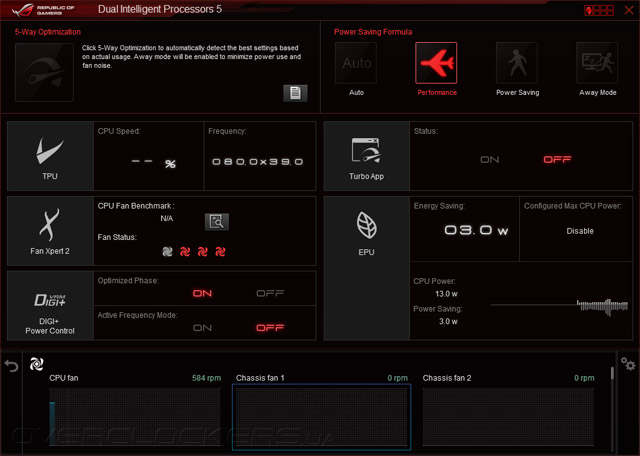Image resolution: width=640 pixels, height=456 pixels.
Task: Click the Power Saving 3.0 w reading
Action: coord(448,322)
